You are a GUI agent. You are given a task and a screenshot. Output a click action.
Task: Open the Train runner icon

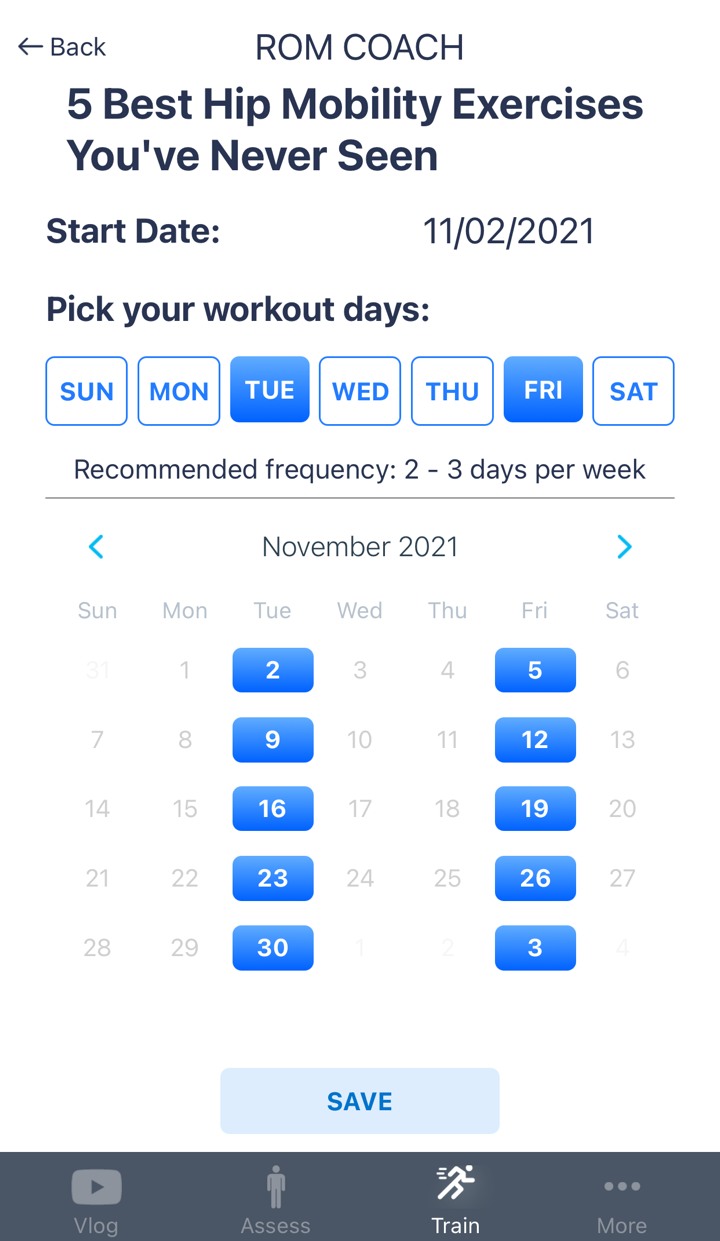coord(456,1184)
